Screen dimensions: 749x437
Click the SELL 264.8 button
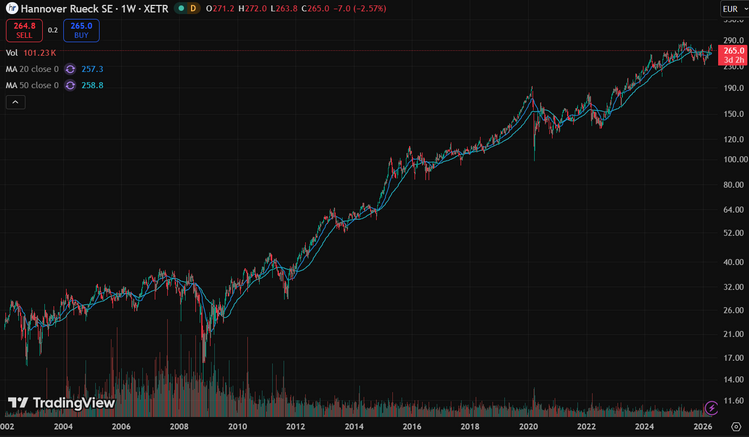point(24,30)
